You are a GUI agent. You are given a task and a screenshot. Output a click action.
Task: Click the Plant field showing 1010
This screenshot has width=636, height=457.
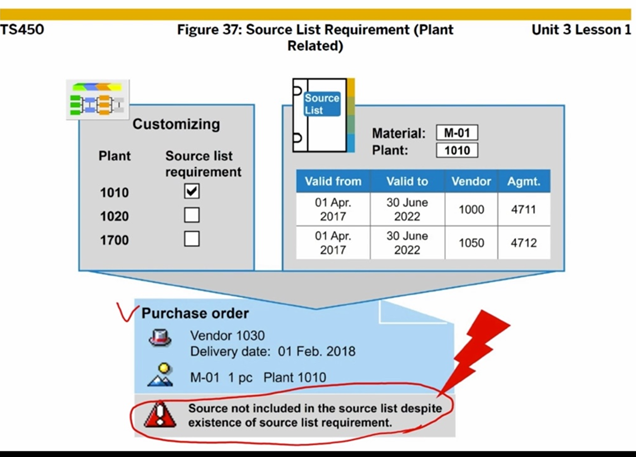457,150
